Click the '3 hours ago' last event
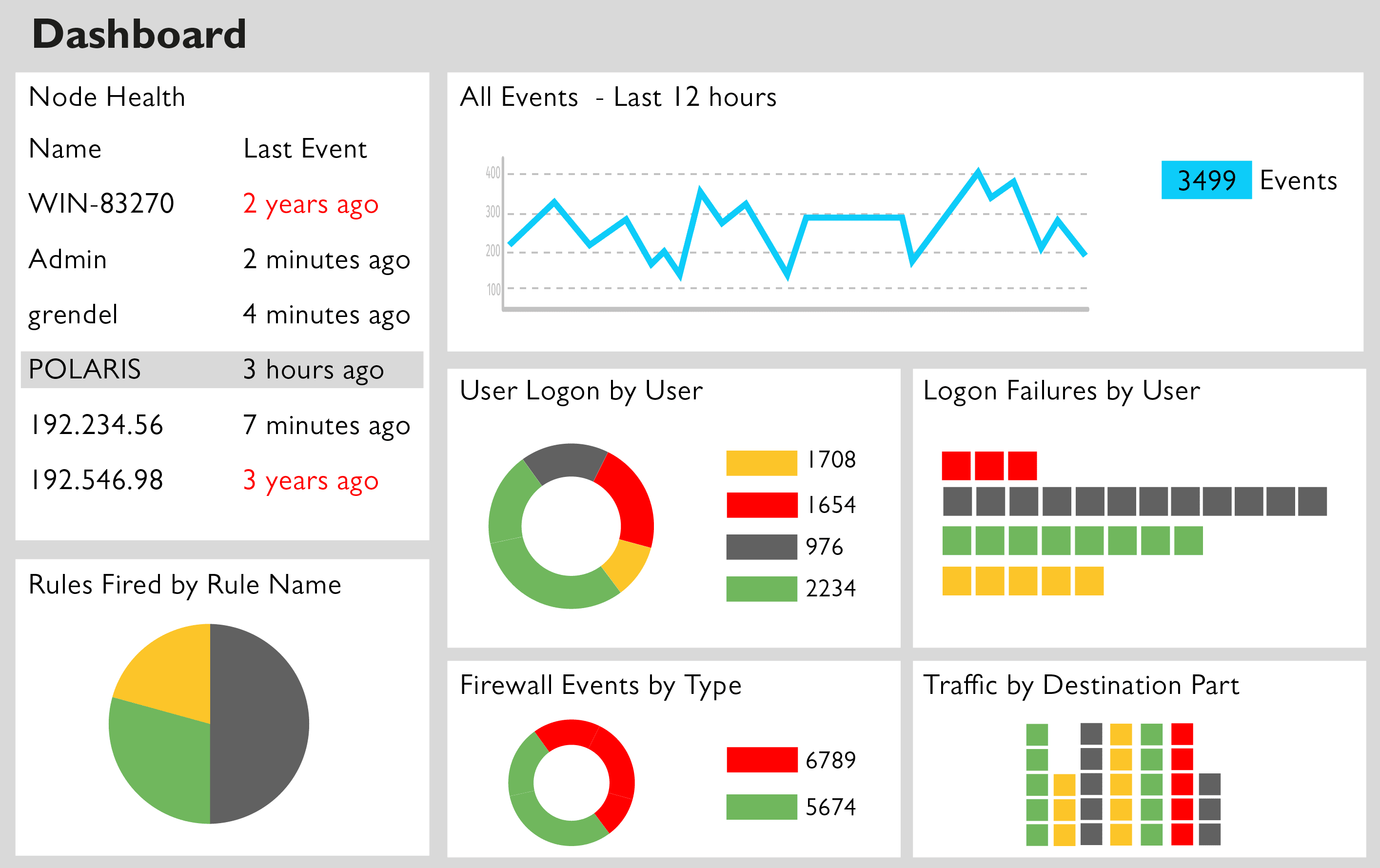This screenshot has height=868, width=1380. tap(314, 371)
